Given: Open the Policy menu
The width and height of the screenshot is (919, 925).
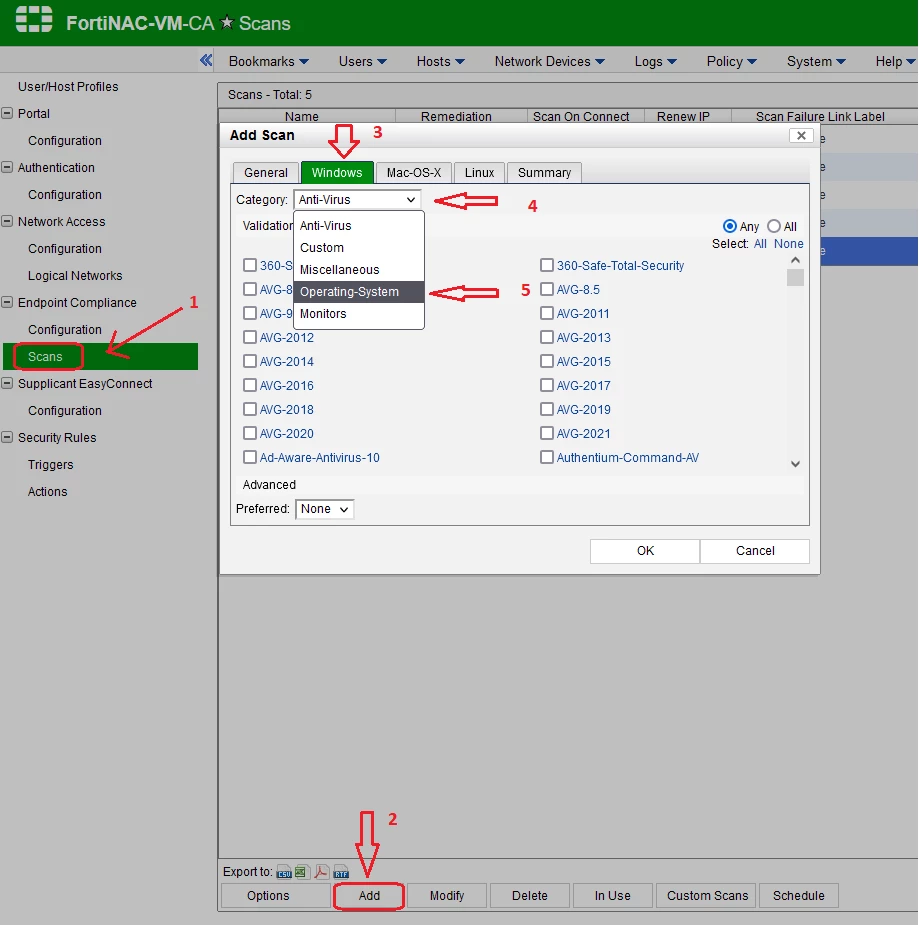Looking at the screenshot, I should pos(731,61).
